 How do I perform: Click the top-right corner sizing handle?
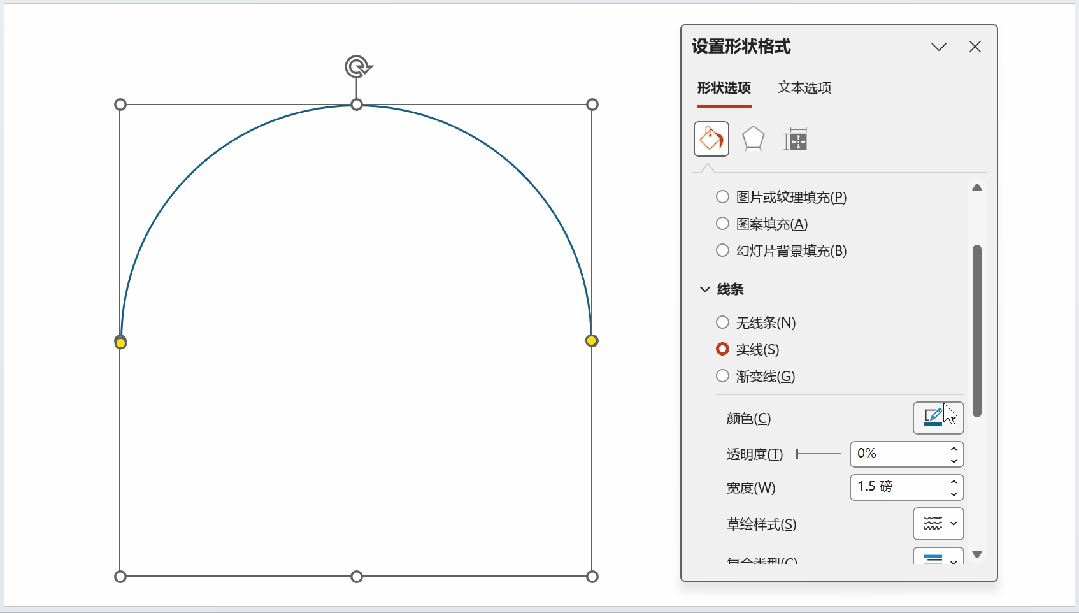592,105
